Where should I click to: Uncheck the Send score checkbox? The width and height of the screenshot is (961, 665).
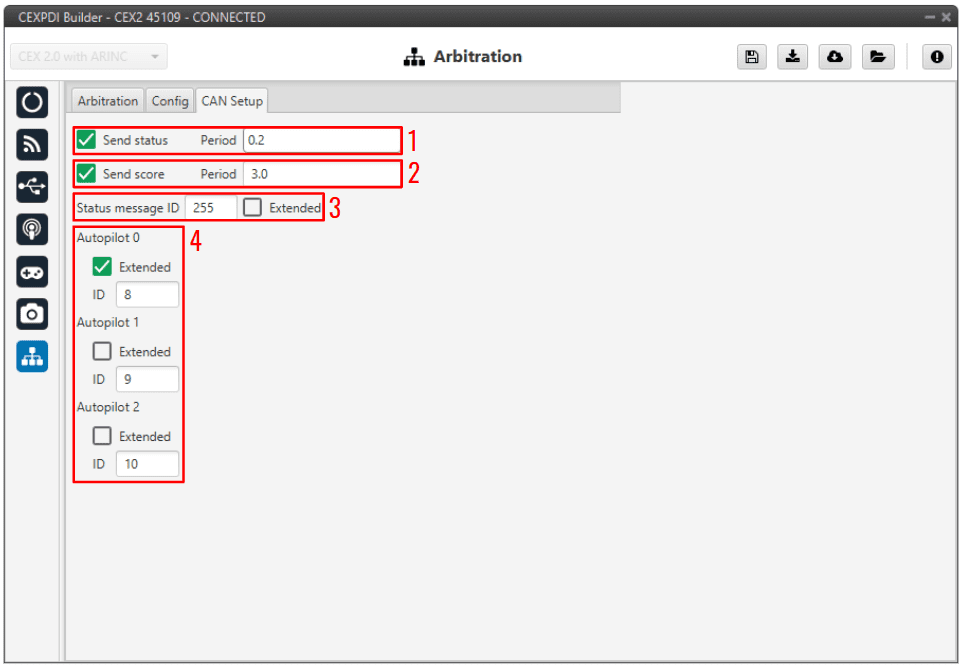(86, 174)
